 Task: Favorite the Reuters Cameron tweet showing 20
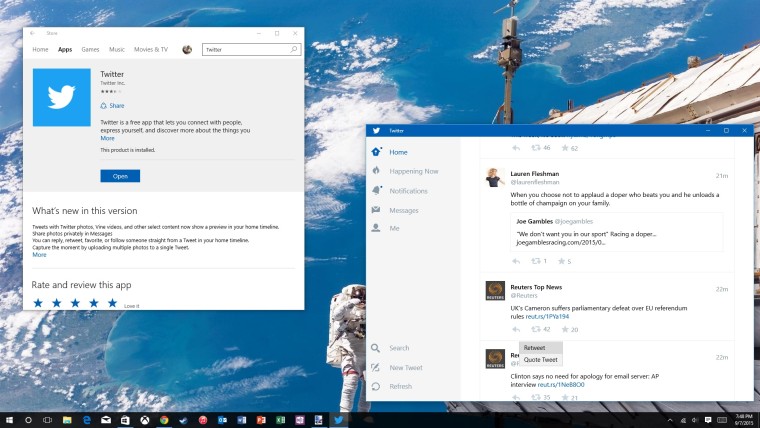point(565,329)
